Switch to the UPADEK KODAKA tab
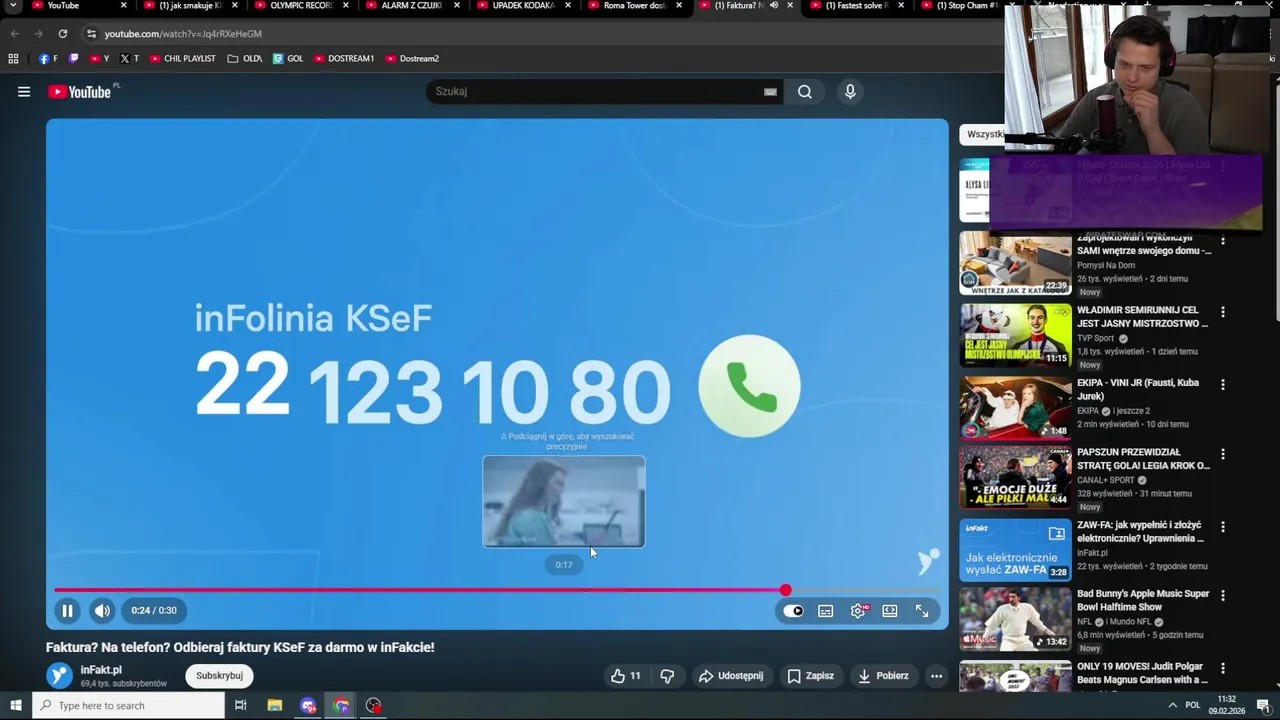The height and width of the screenshot is (720, 1280). click(x=523, y=6)
